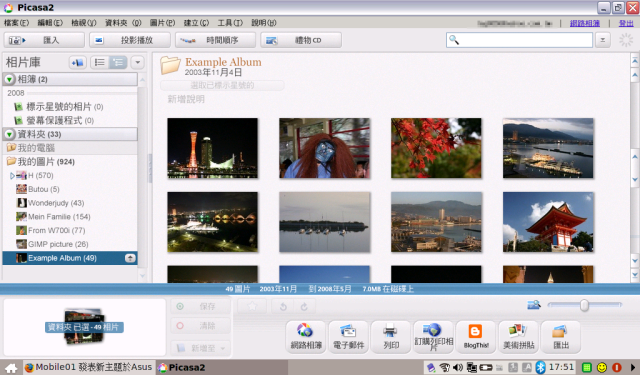Screen dimensions: 640x375
Task: Click the 匯入 import button
Action: click(x=44, y=40)
